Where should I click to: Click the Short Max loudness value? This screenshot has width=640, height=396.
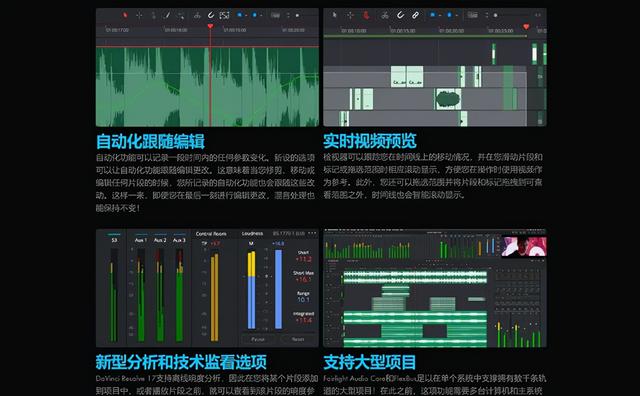click(x=303, y=280)
